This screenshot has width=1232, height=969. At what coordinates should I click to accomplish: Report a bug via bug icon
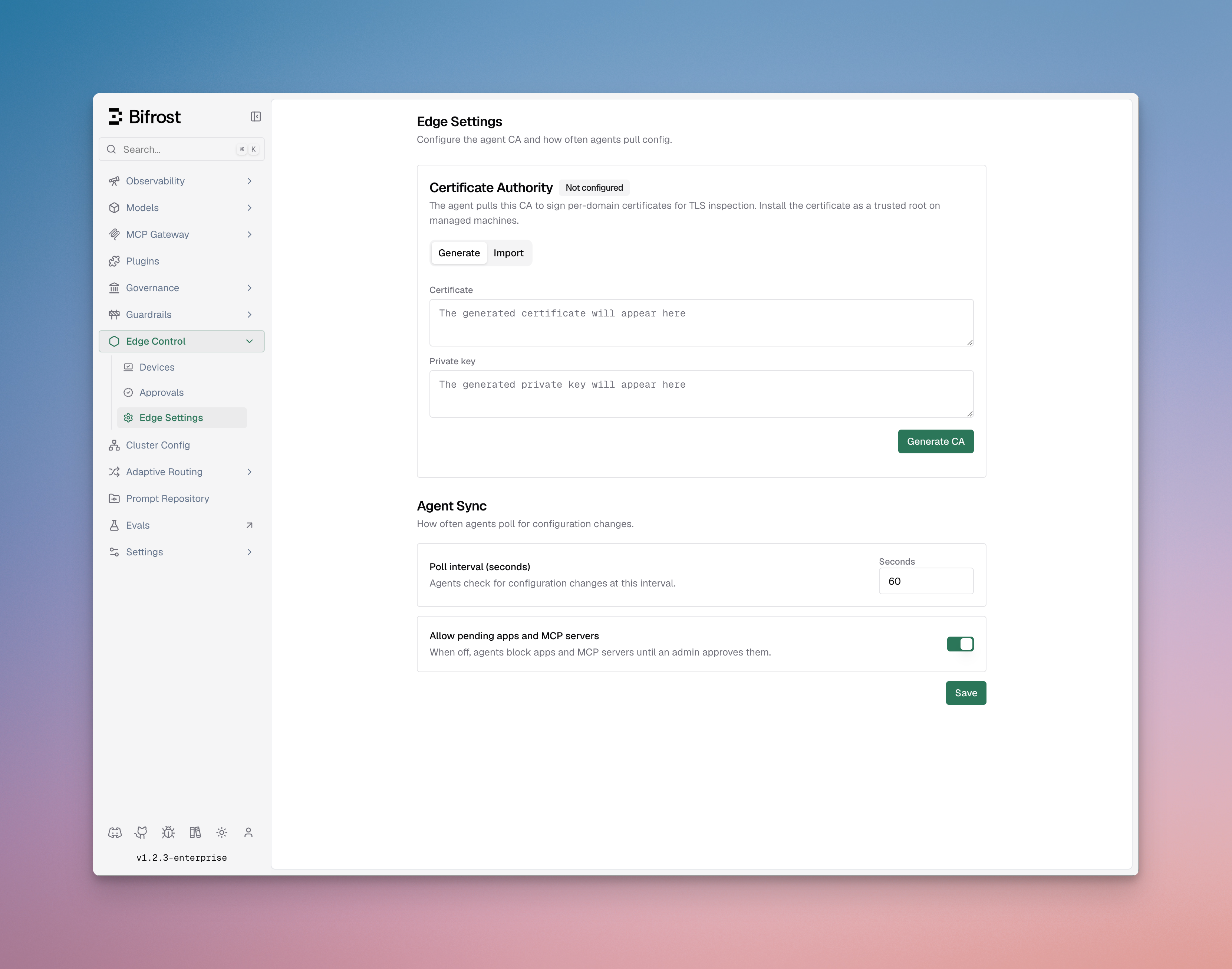pos(168,832)
